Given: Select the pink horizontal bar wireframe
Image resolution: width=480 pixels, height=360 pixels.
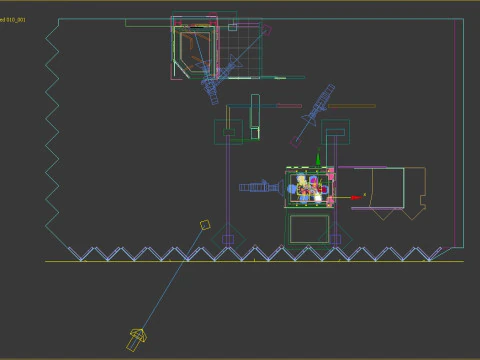Looking at the screenshot, I should point(289,106).
